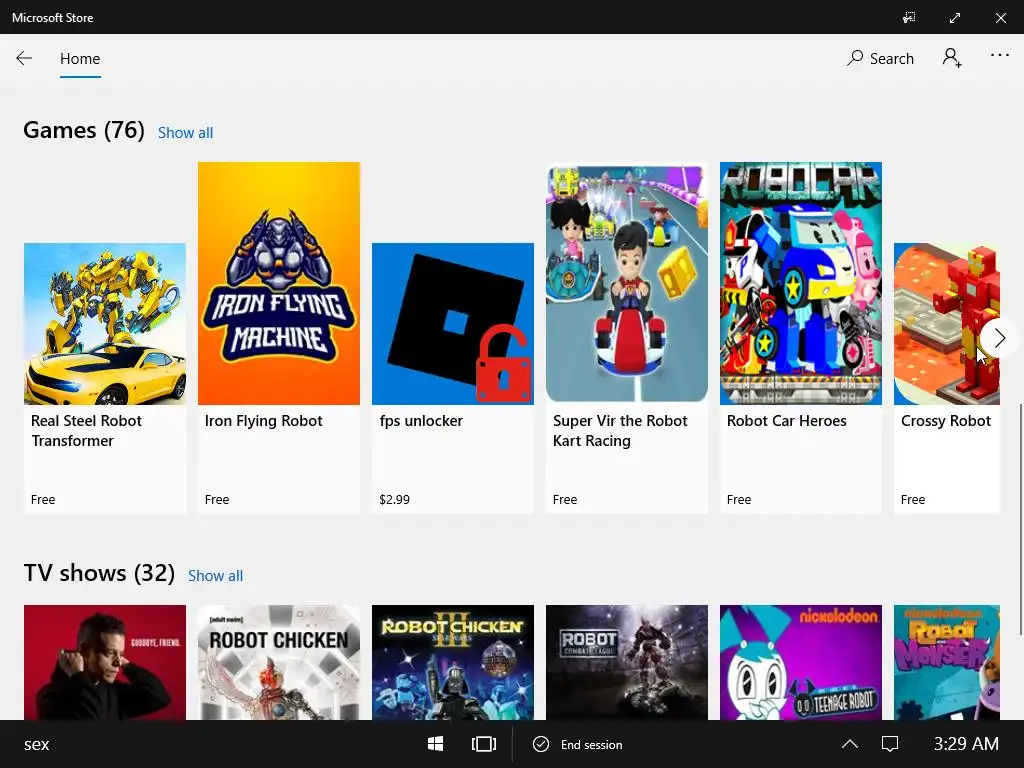Image resolution: width=1024 pixels, height=768 pixels.
Task: Open the three-dots more menu
Action: pyautogui.click(x=1000, y=56)
